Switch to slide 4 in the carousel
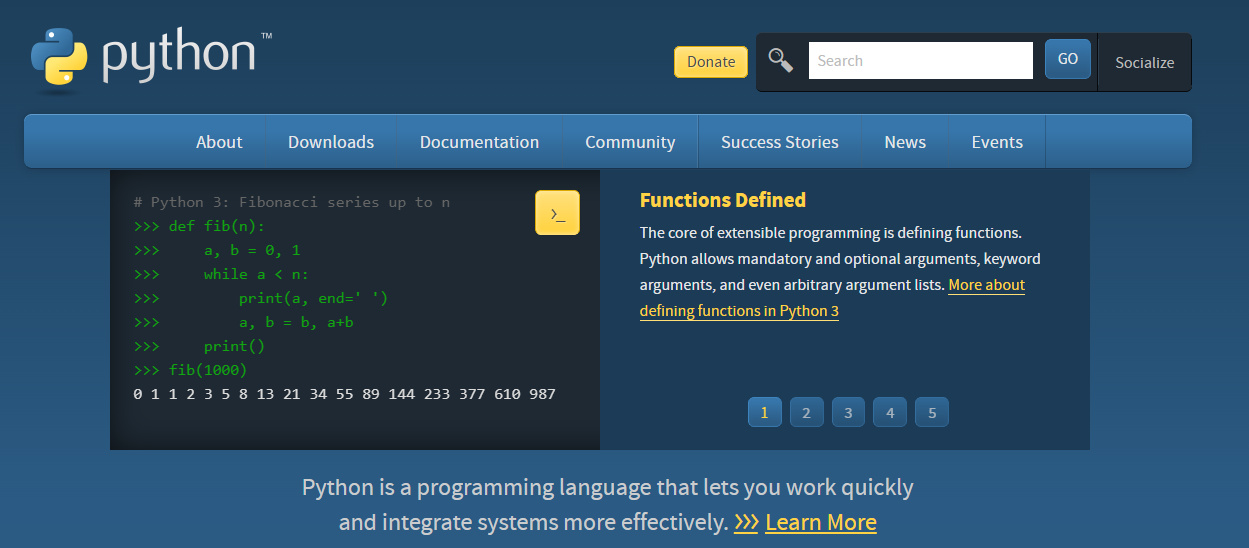The width and height of the screenshot is (1249, 548). (x=890, y=412)
